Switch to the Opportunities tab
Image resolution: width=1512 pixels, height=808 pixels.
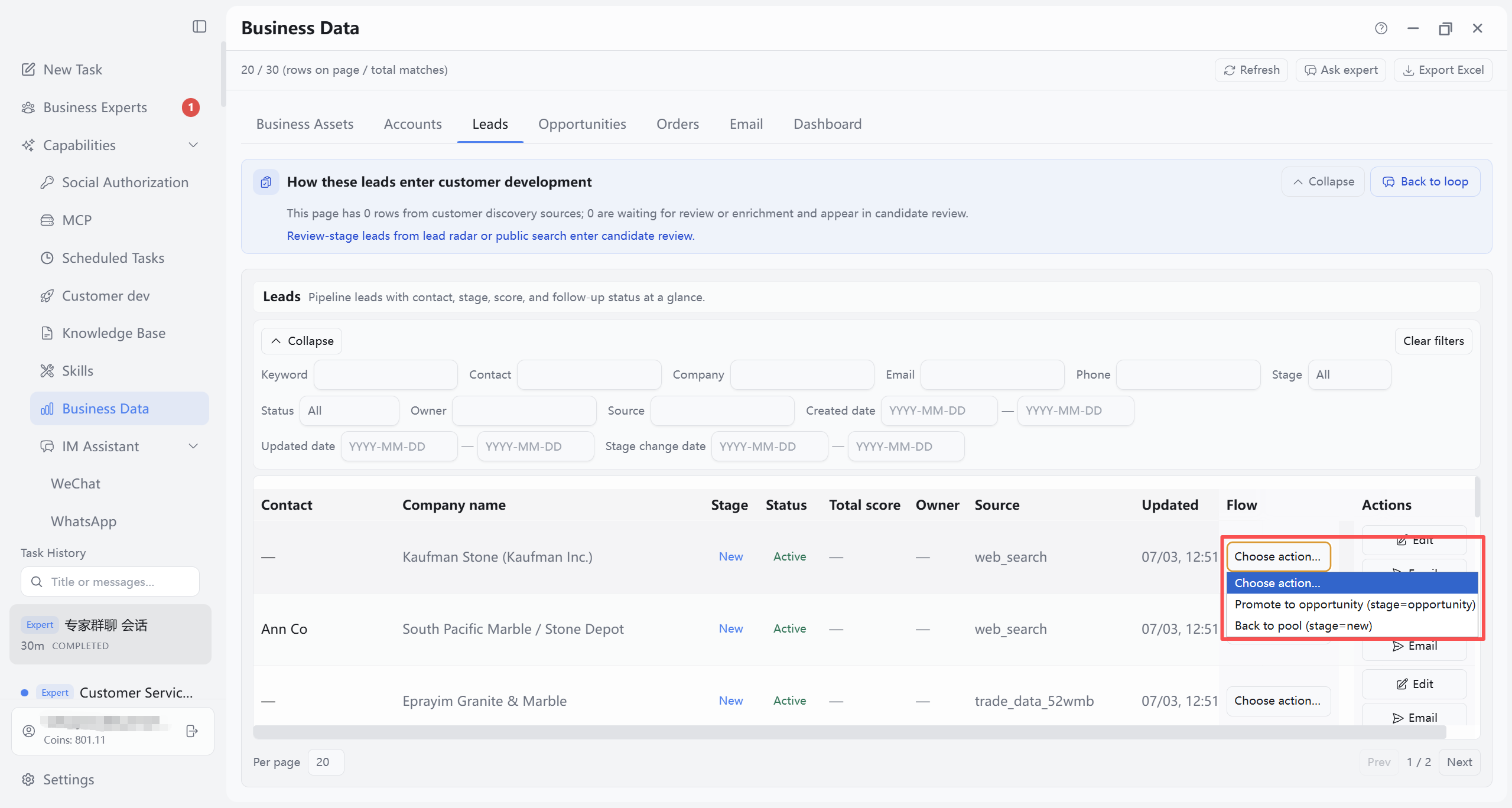pos(582,124)
